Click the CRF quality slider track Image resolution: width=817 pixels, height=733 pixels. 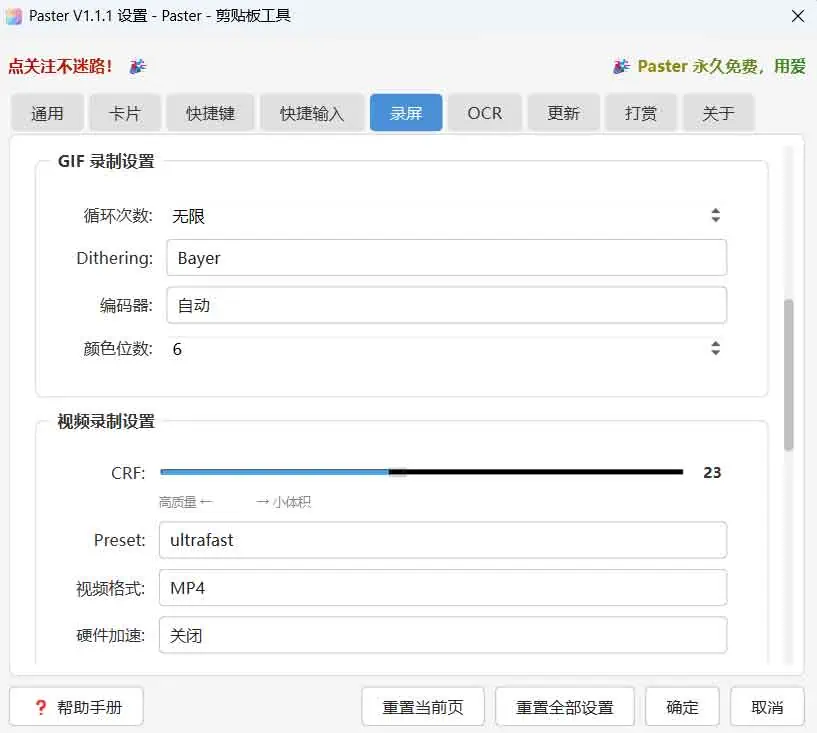point(422,472)
